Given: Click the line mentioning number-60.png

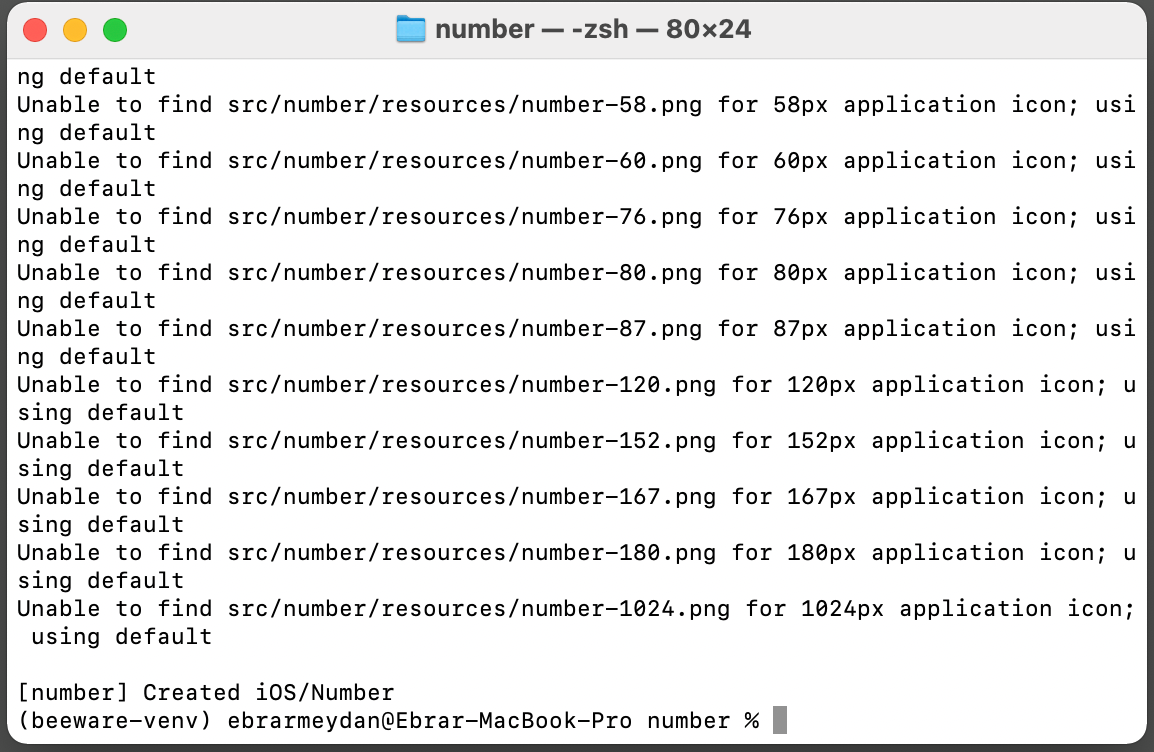Looking at the screenshot, I should pos(576,160).
